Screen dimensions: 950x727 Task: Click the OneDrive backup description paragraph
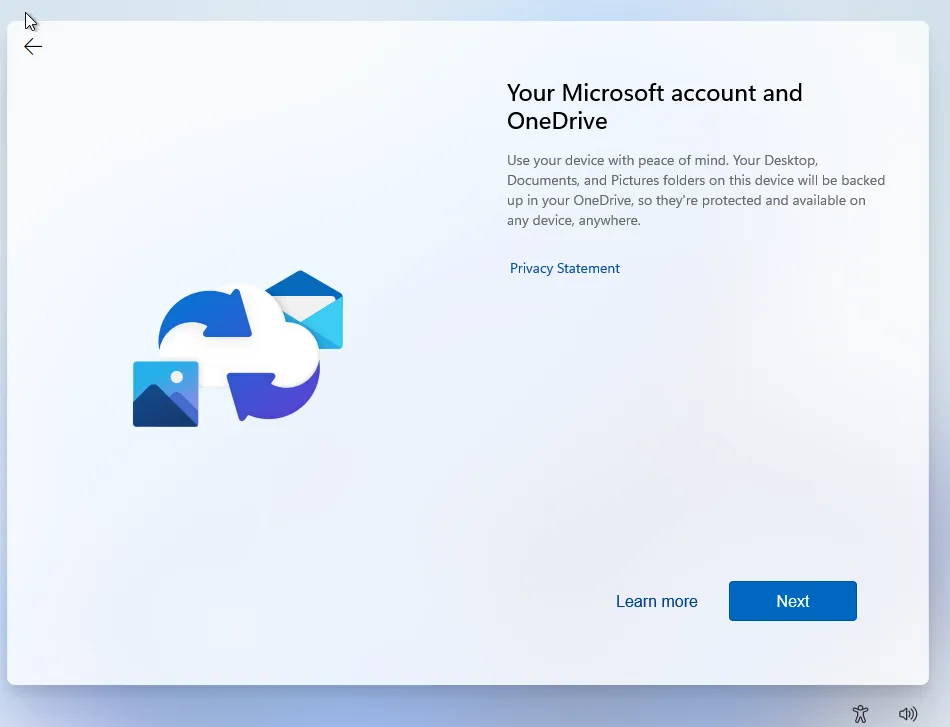(x=695, y=190)
